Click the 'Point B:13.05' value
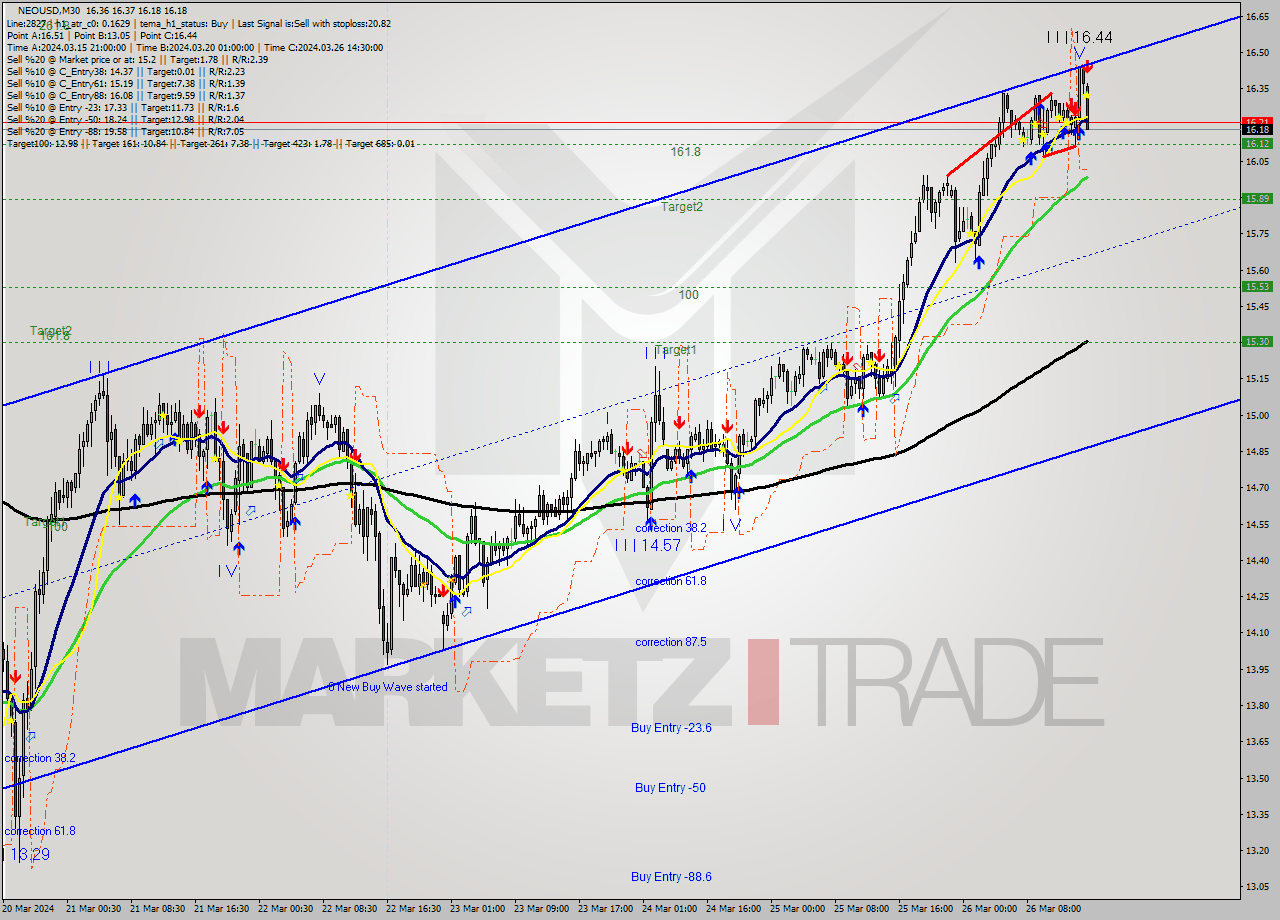 (102, 35)
